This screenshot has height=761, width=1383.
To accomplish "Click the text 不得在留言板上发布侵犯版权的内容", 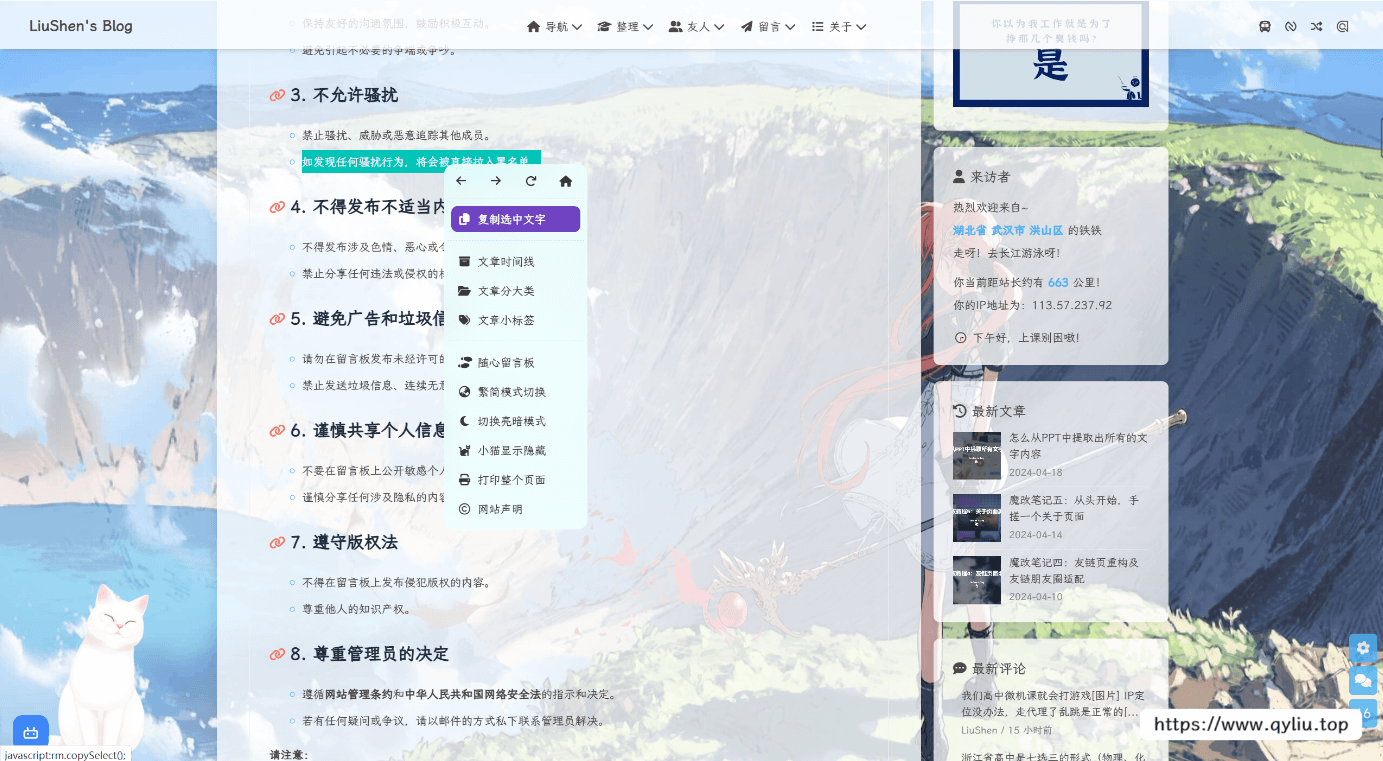I will coord(396,582).
